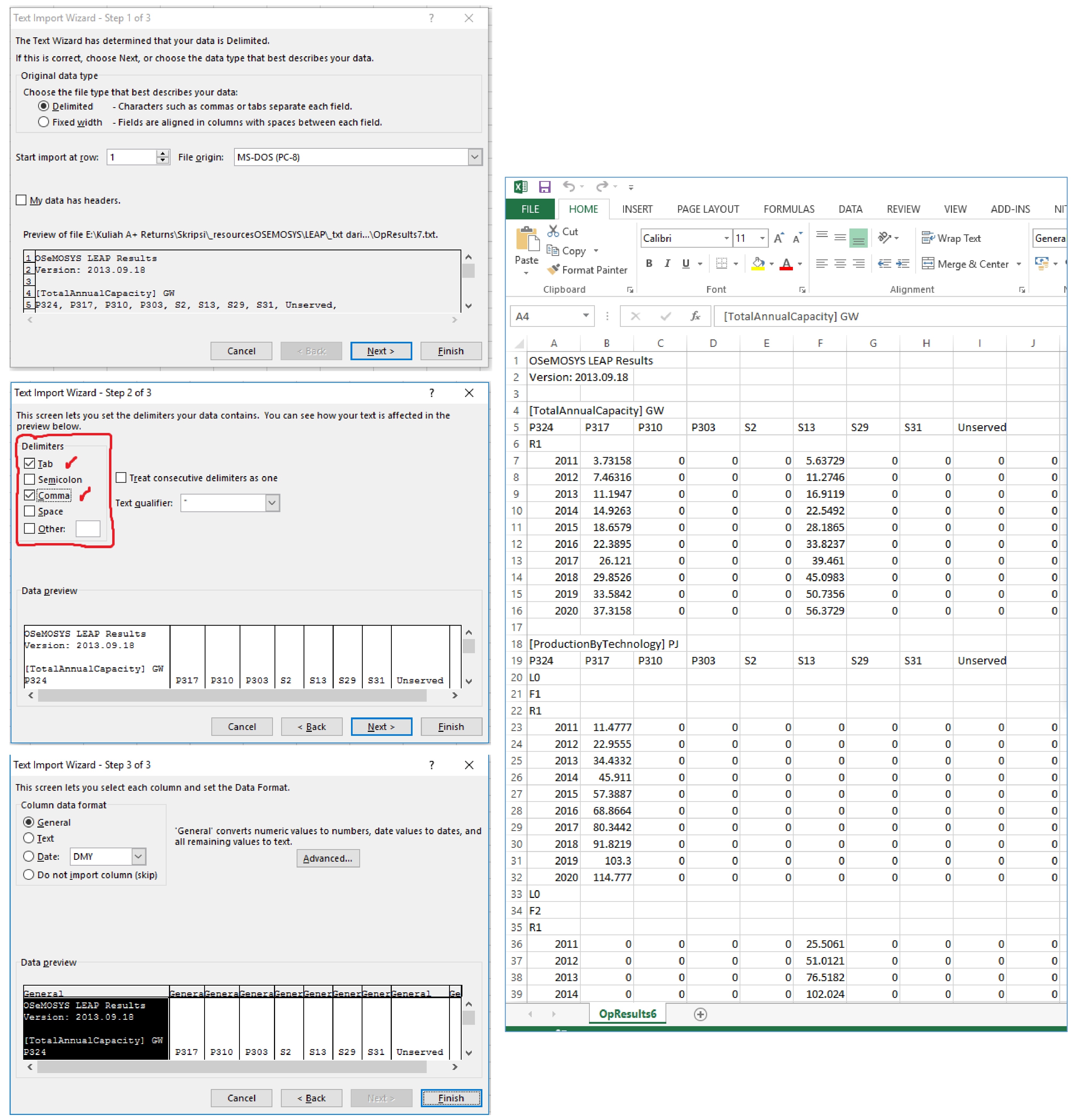The width and height of the screenshot is (1077, 1120).
Task: Open the Calibri font name dropdown
Action: point(727,238)
